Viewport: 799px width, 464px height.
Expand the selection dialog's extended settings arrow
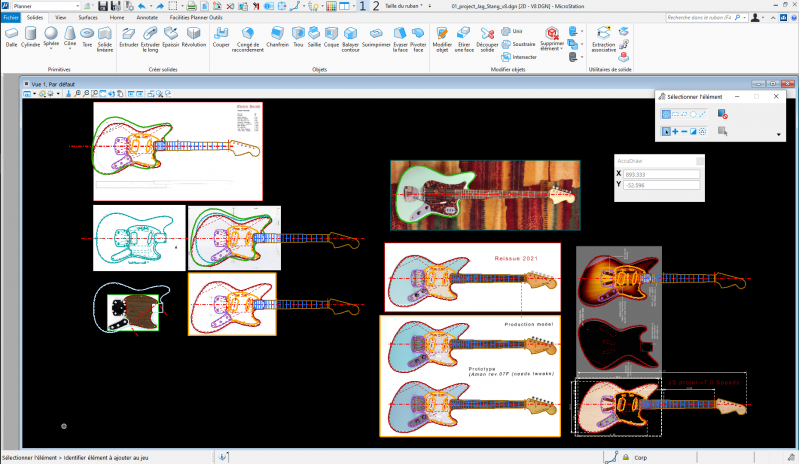point(778,134)
